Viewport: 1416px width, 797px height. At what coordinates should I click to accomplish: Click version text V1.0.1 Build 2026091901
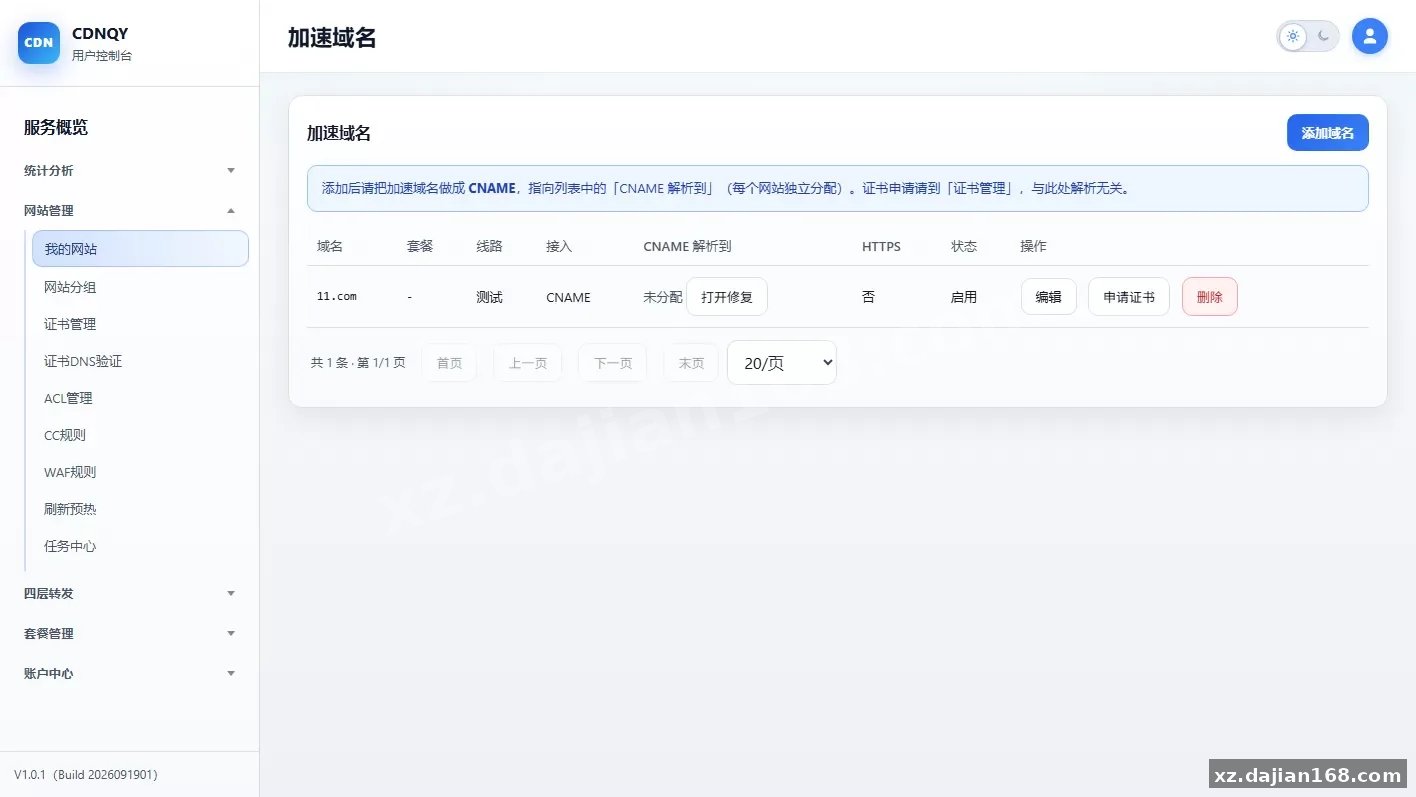86,775
